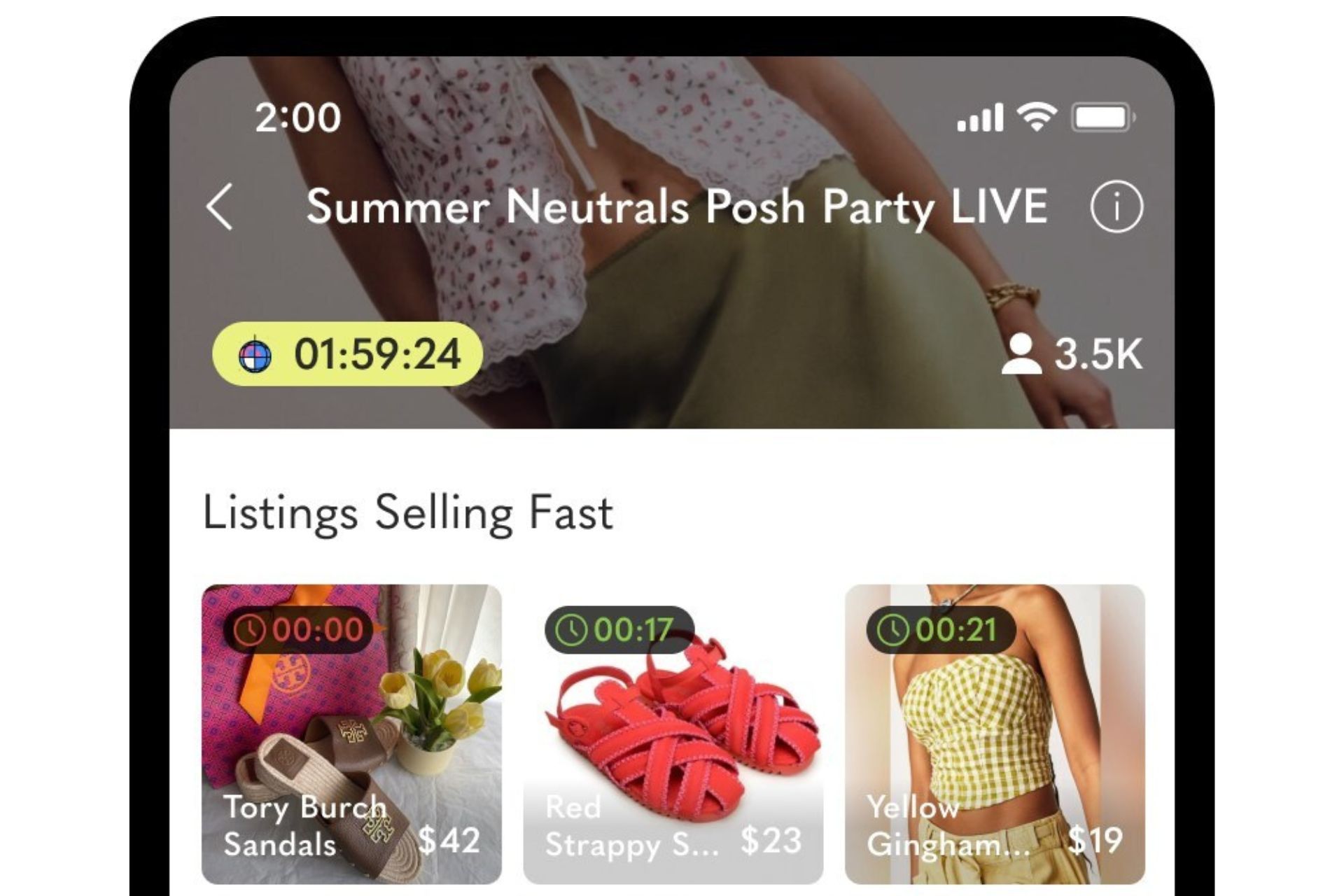Viewport: 1344px width, 896px height.
Task: Open the party info icon
Action: (x=1116, y=207)
